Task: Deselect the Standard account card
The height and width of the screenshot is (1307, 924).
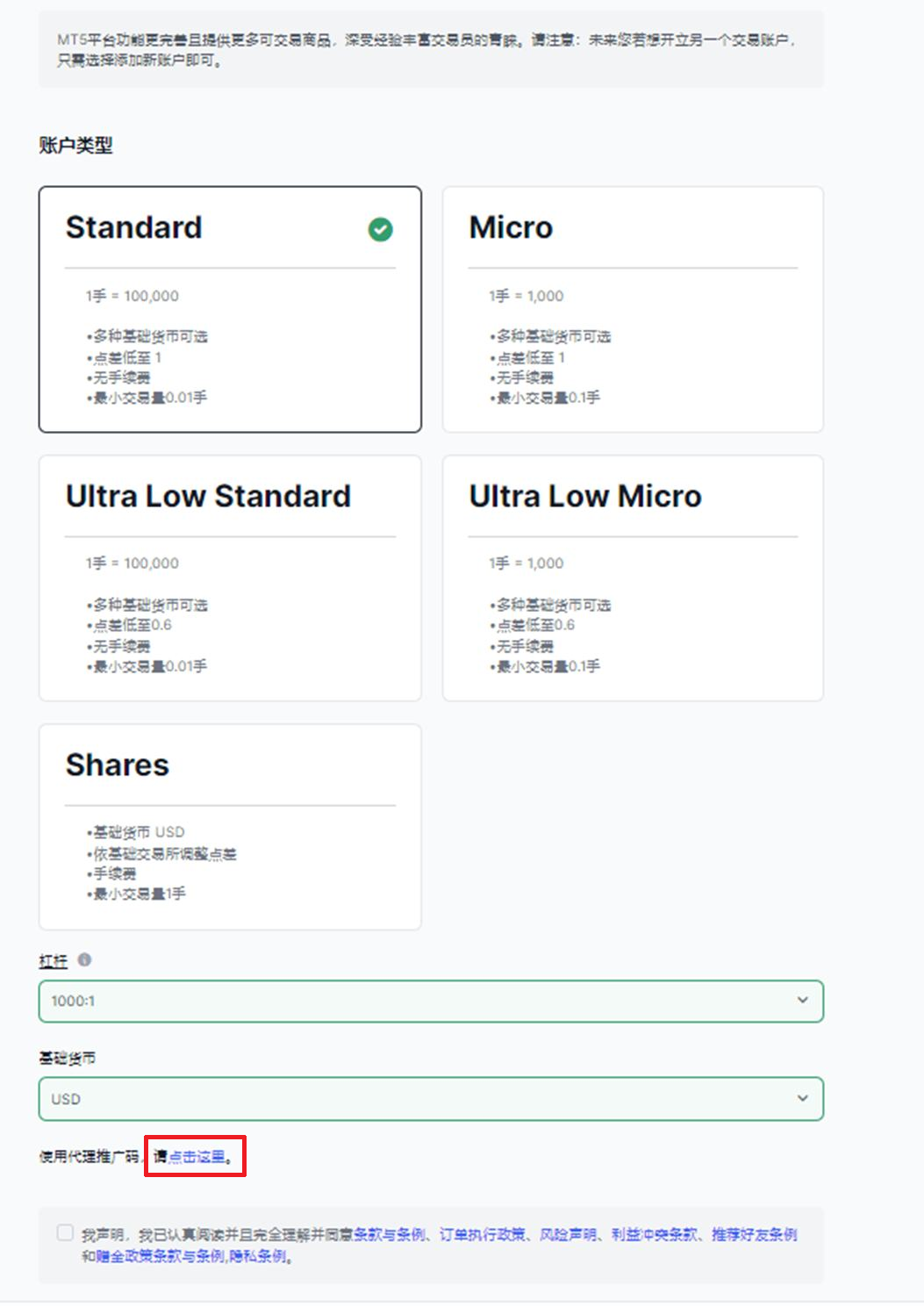Action: click(x=229, y=308)
